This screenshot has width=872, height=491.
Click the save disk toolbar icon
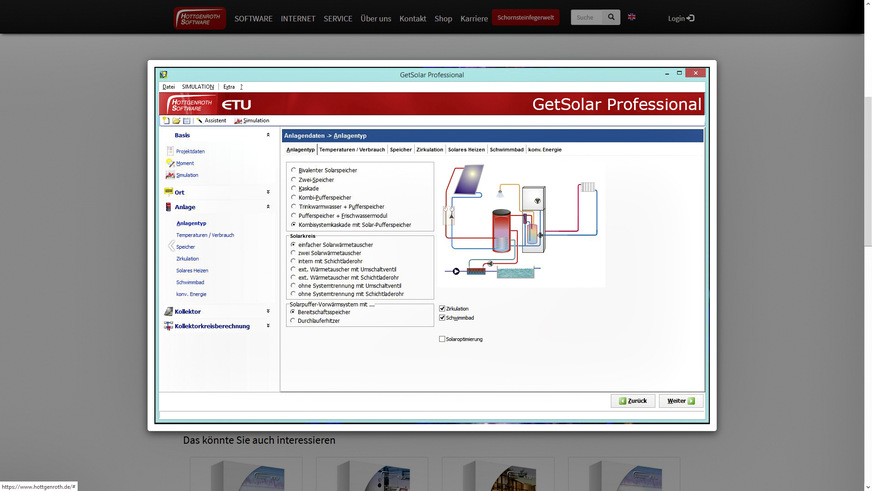186,120
